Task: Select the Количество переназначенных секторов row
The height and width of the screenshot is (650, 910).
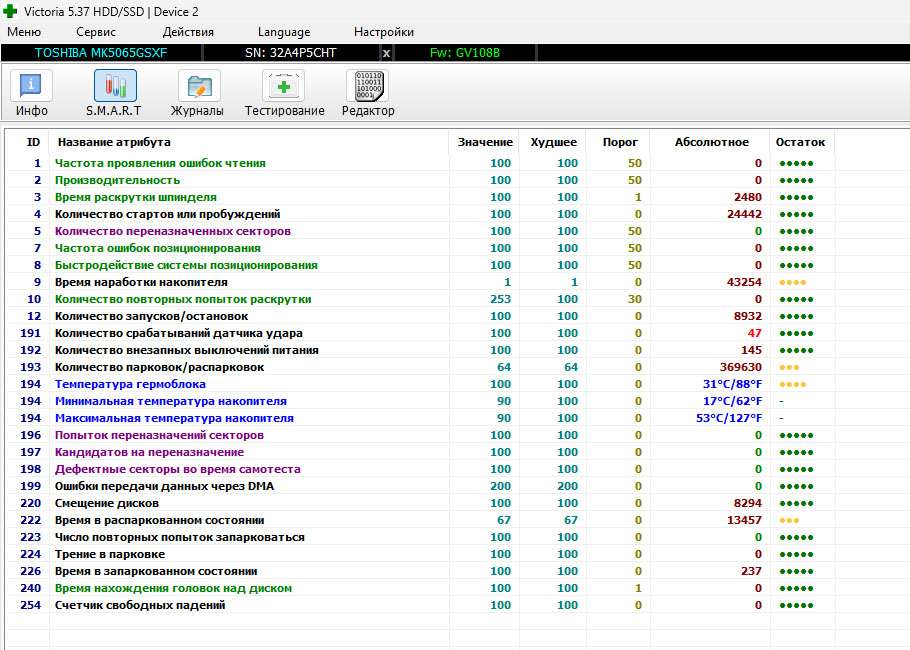Action: coord(172,231)
